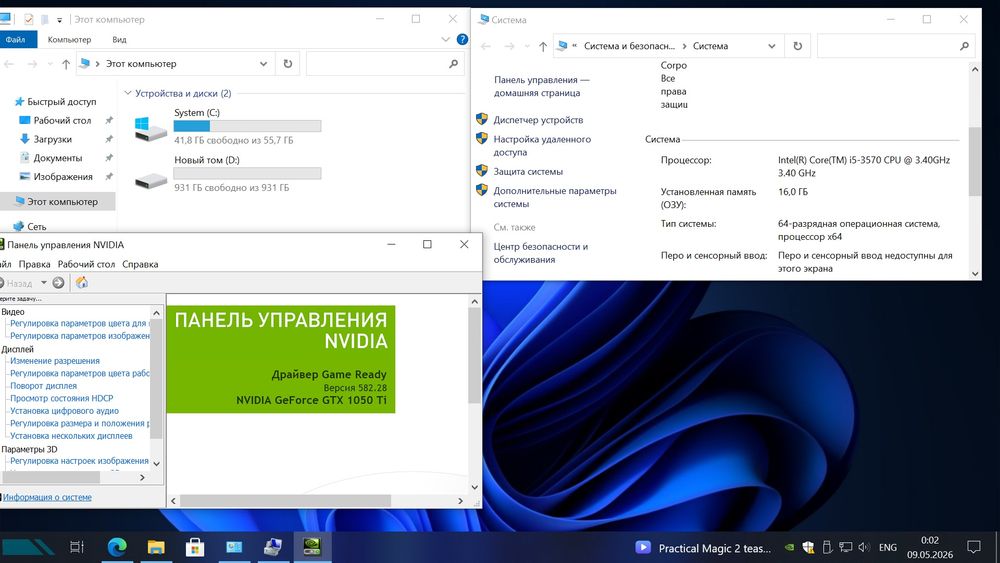Open Компьютер ribbon tab
Screen dimensions: 1000x563
(x=70, y=40)
